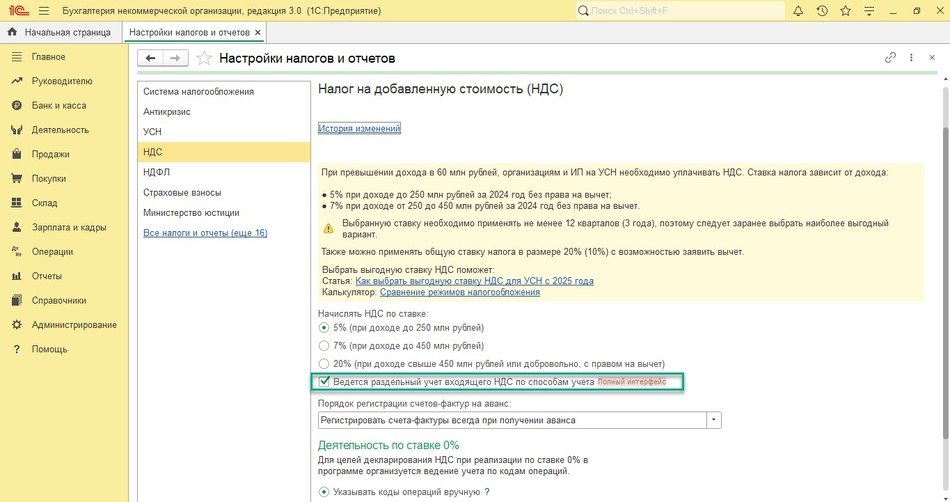
Task: Uncheck раздельный учет входящего НДС checkbox
Action: (x=324, y=382)
